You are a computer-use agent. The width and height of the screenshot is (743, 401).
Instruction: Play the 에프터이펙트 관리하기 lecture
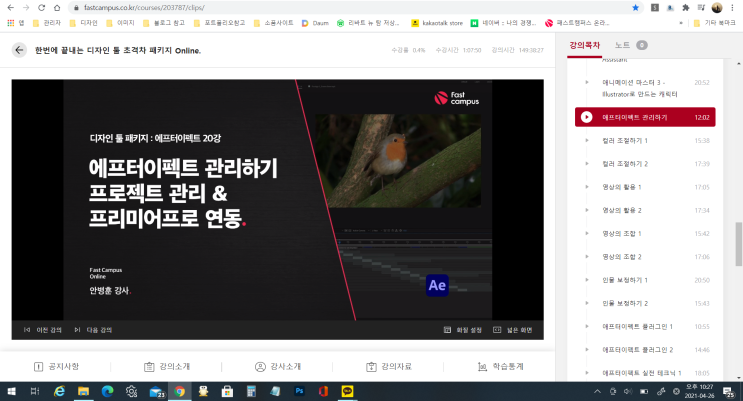[645, 117]
